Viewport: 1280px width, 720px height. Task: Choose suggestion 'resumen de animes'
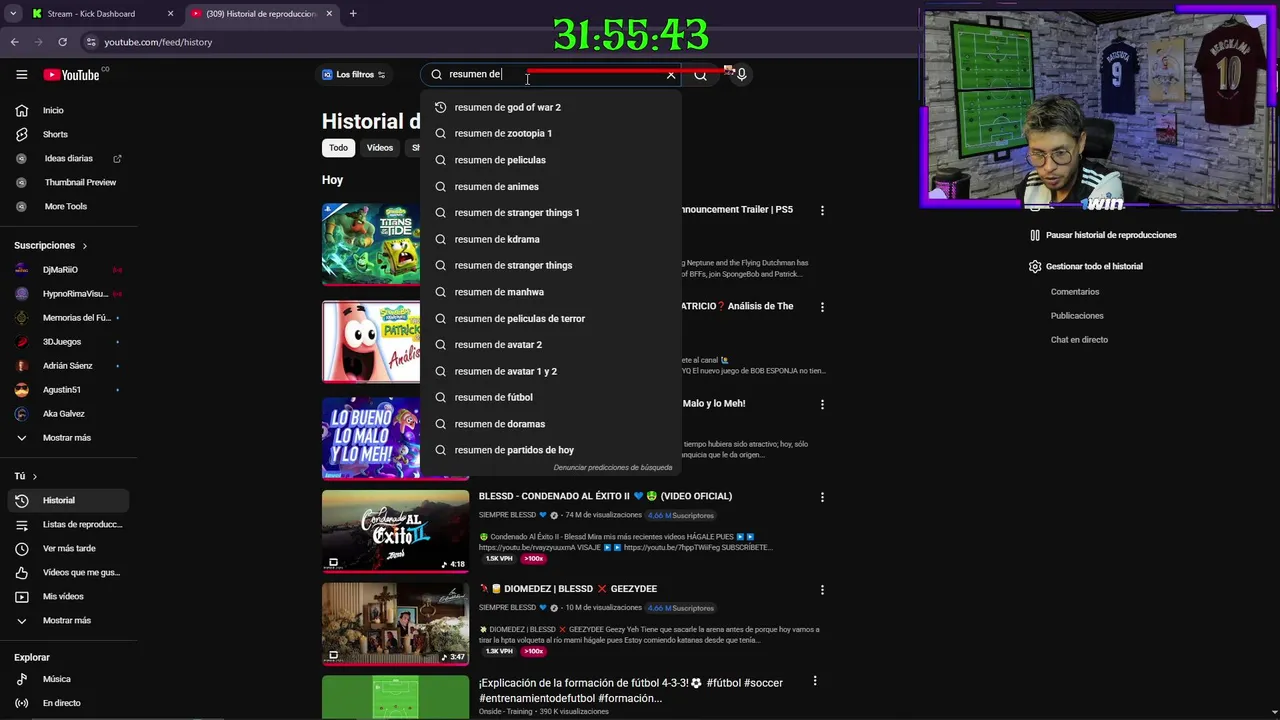point(551,186)
